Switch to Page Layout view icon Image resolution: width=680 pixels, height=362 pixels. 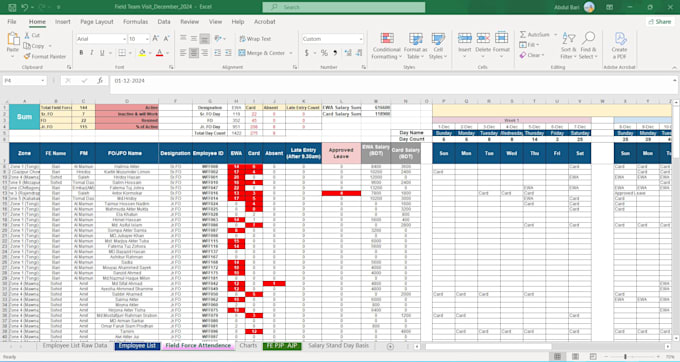[575, 356]
